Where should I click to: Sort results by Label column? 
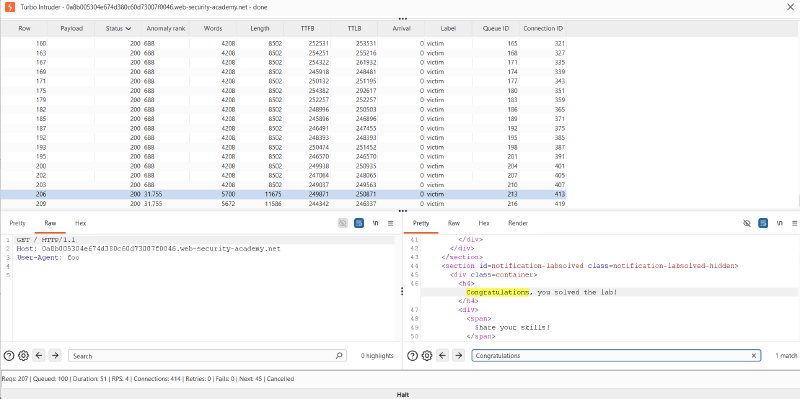pyautogui.click(x=448, y=29)
